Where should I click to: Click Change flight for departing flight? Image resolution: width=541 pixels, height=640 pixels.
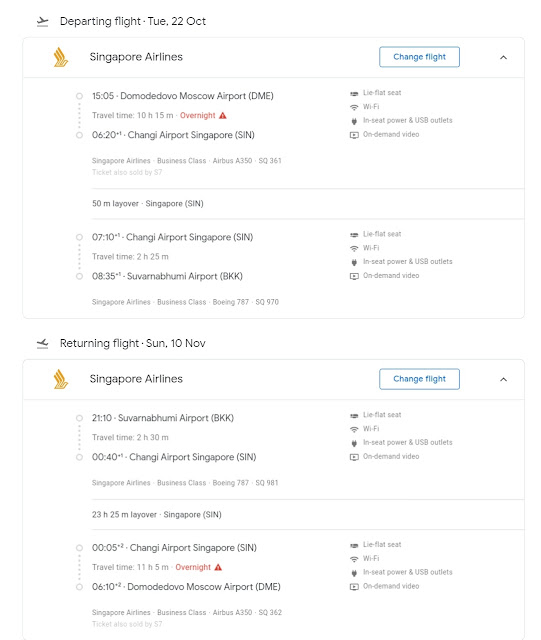419,57
